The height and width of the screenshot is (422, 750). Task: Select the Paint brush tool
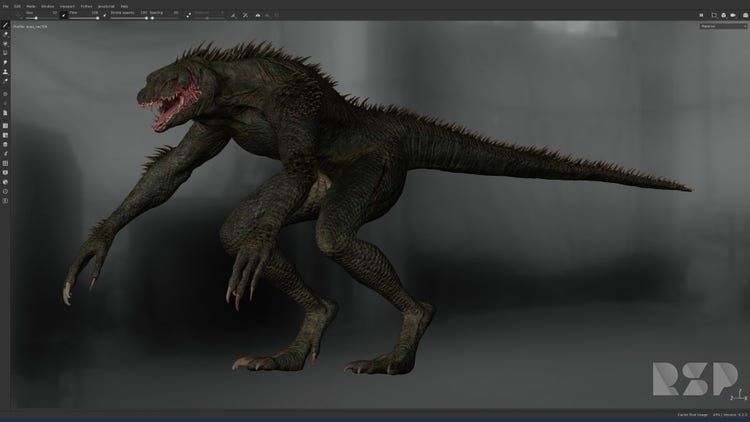coord(5,25)
